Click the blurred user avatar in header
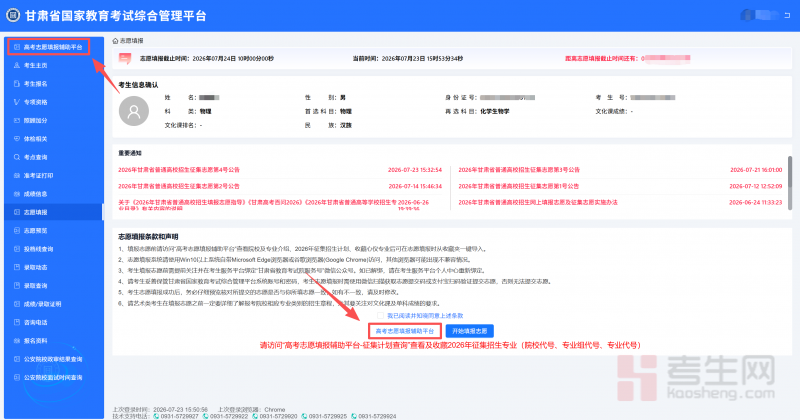 748,15
